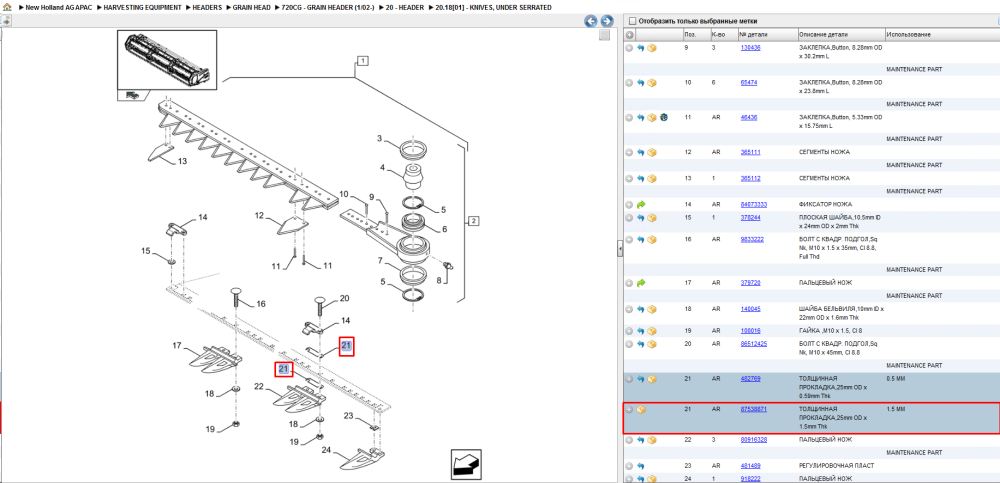The height and width of the screenshot is (483, 1000).
Task: Click the box icon for part 87538871
Action: [641, 410]
